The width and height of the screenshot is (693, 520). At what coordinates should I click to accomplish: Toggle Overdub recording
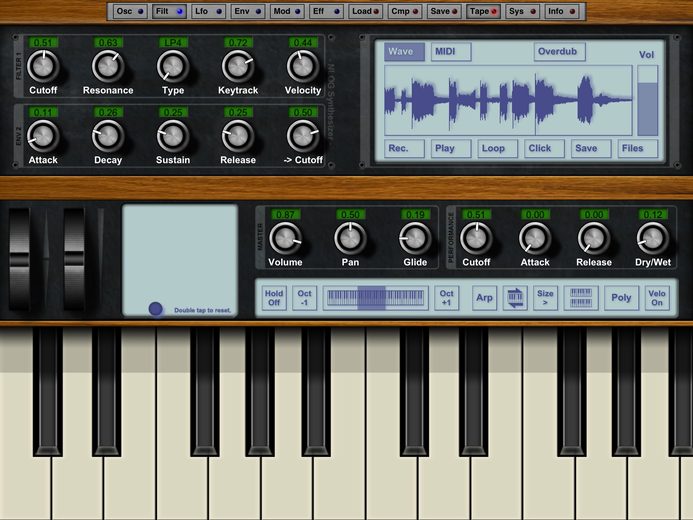point(560,52)
